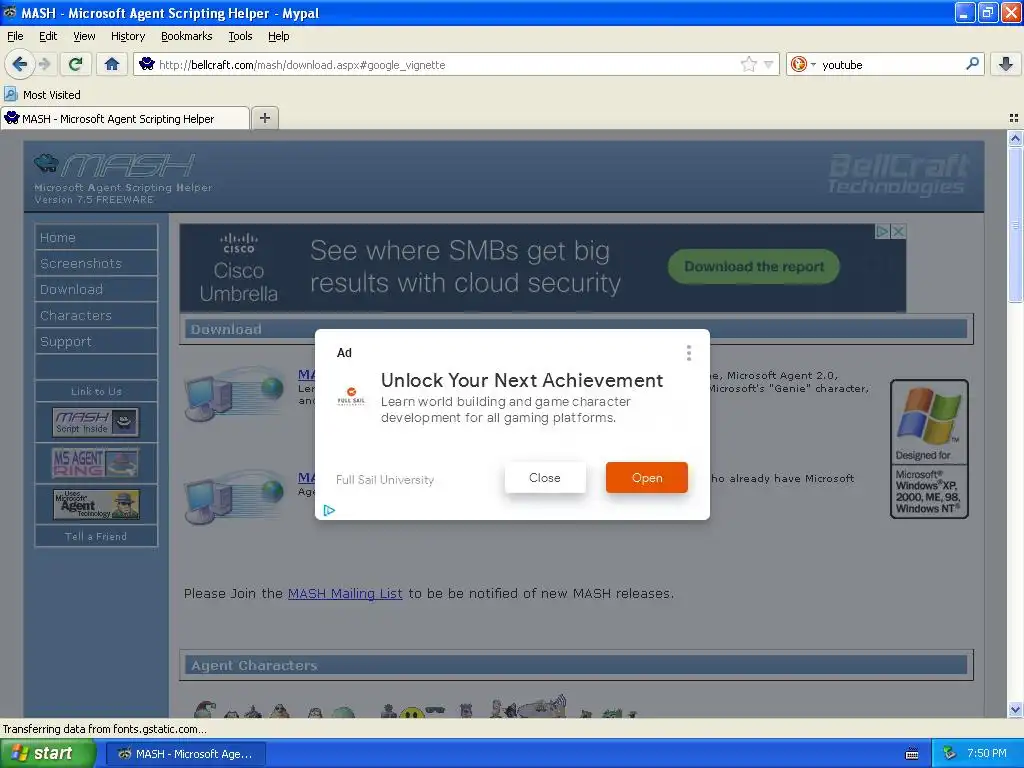Click the Link to Us sidebar heading
The image size is (1024, 768).
96,391
